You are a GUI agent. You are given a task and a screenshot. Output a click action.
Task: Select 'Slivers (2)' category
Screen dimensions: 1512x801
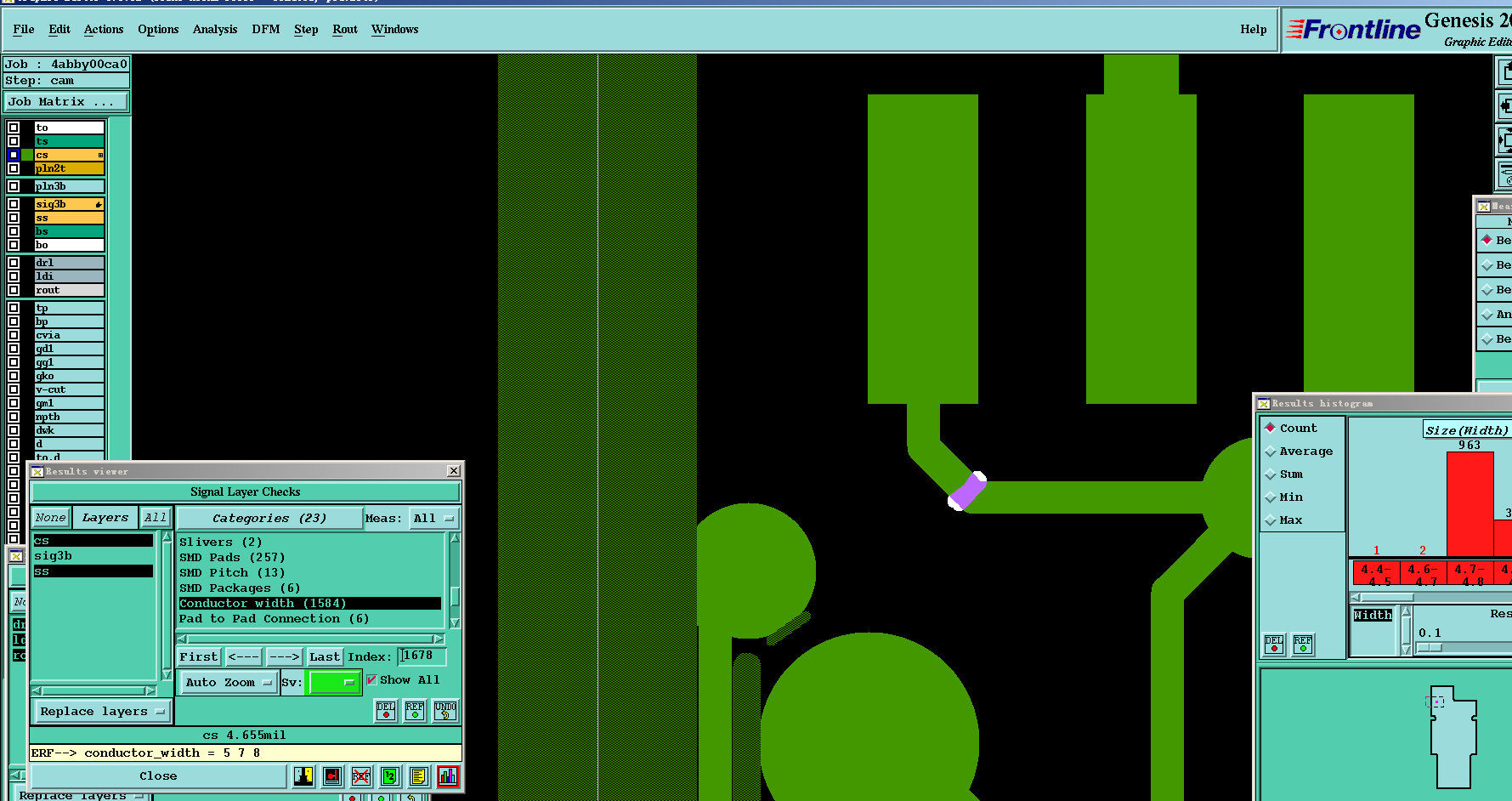click(221, 542)
